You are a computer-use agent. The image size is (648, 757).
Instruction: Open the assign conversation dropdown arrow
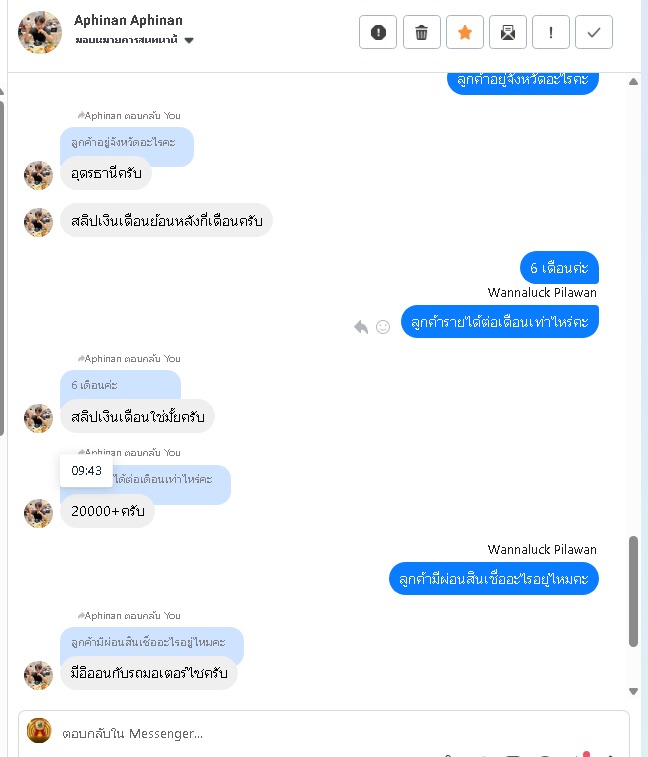pyautogui.click(x=189, y=40)
